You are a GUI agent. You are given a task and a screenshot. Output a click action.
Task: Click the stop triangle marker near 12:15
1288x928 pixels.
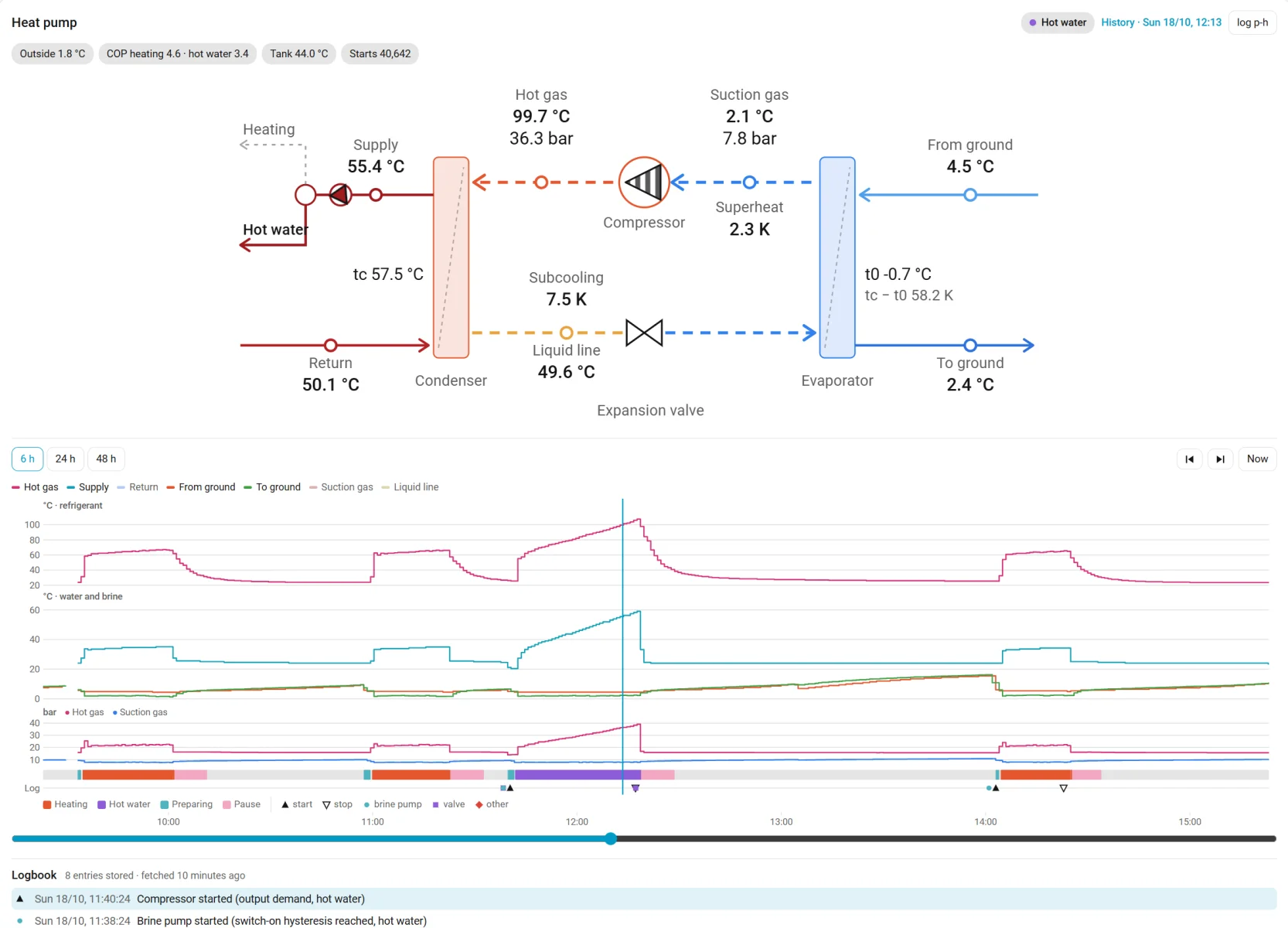point(635,788)
